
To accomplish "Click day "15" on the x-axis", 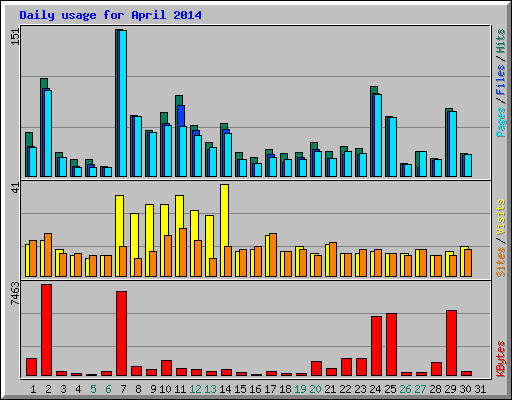I will pyautogui.click(x=240, y=389).
